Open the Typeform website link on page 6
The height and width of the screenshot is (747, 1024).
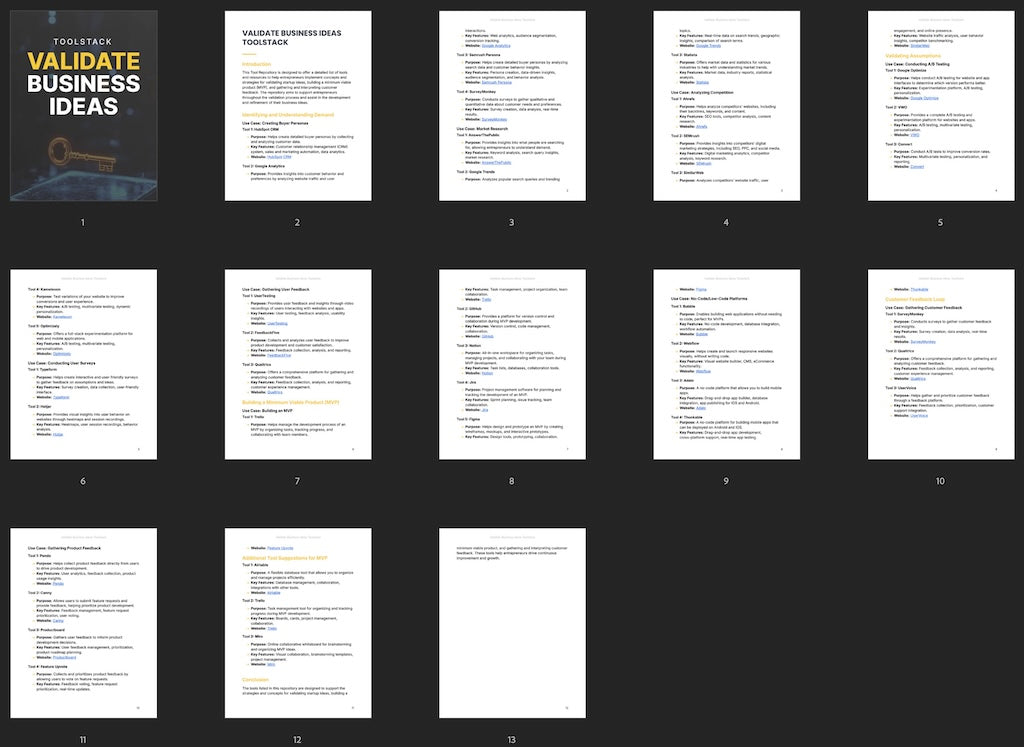[62, 397]
